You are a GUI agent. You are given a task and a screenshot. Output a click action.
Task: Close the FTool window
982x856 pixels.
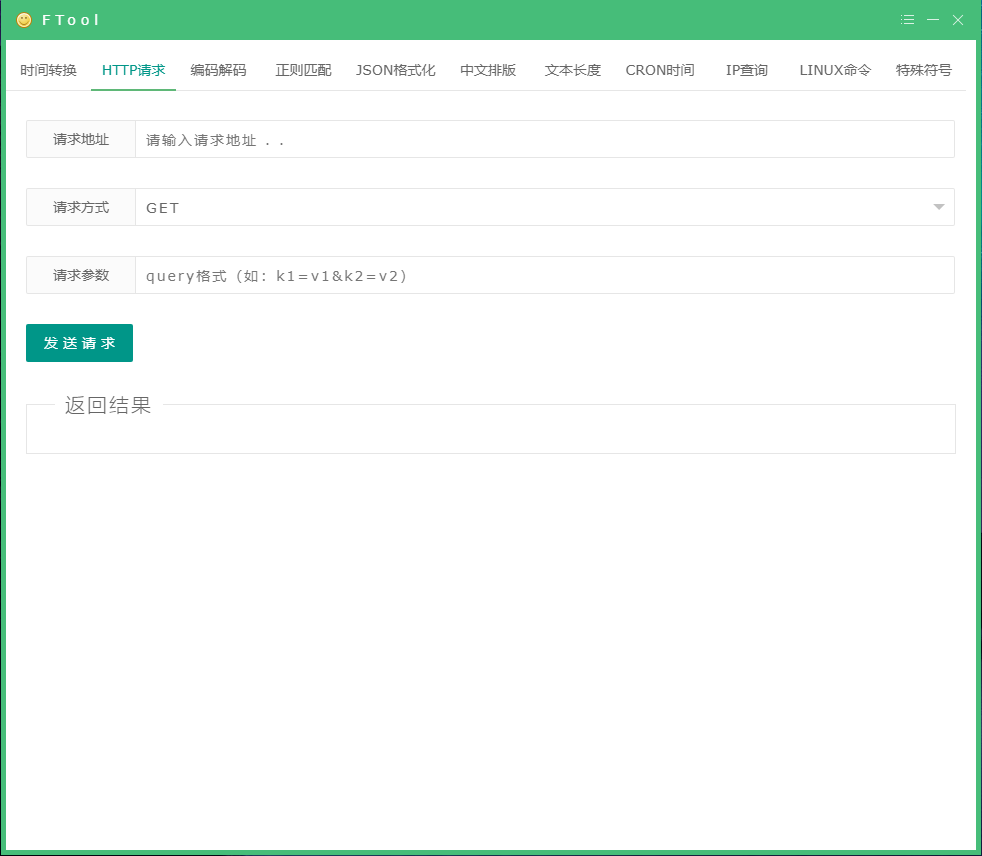click(x=958, y=20)
